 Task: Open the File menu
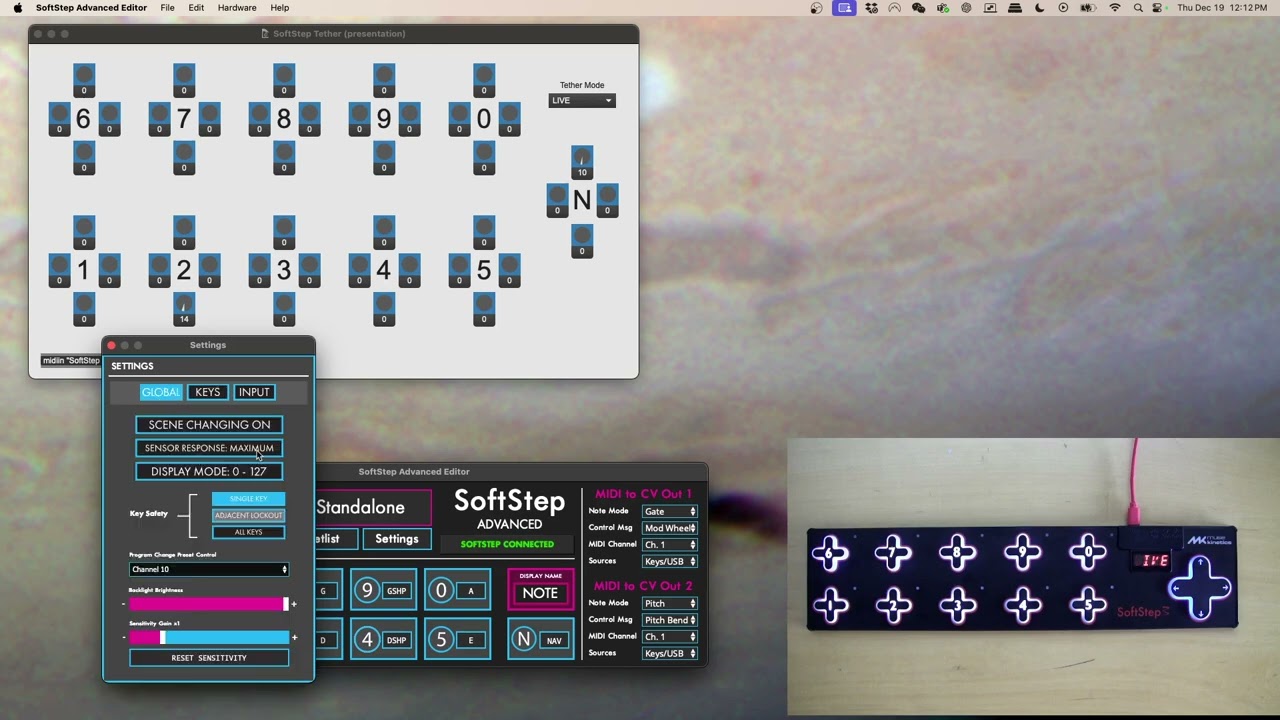click(x=167, y=8)
